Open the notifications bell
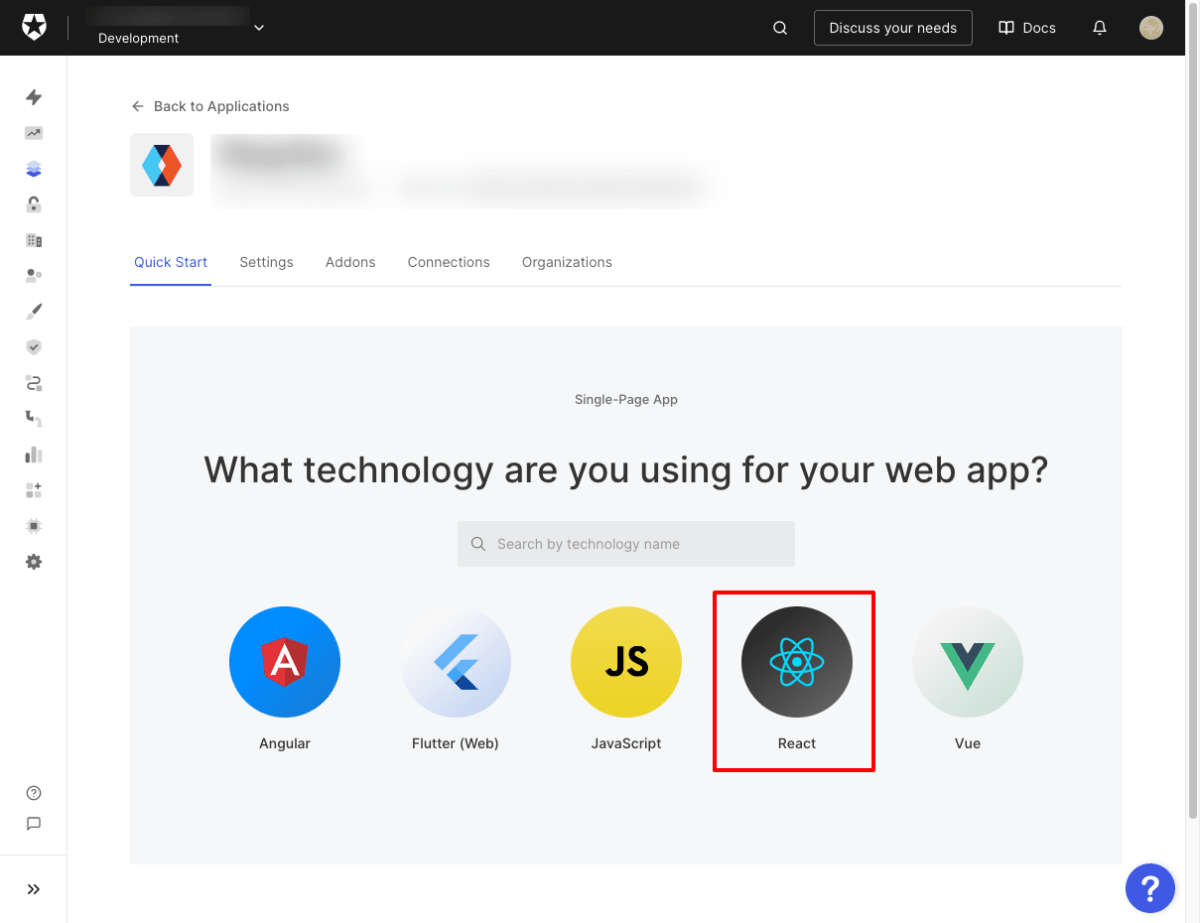 click(1100, 28)
